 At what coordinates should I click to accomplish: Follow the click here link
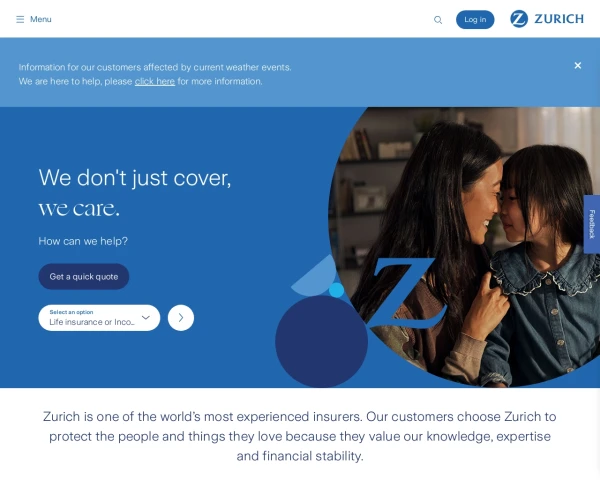[x=155, y=81]
